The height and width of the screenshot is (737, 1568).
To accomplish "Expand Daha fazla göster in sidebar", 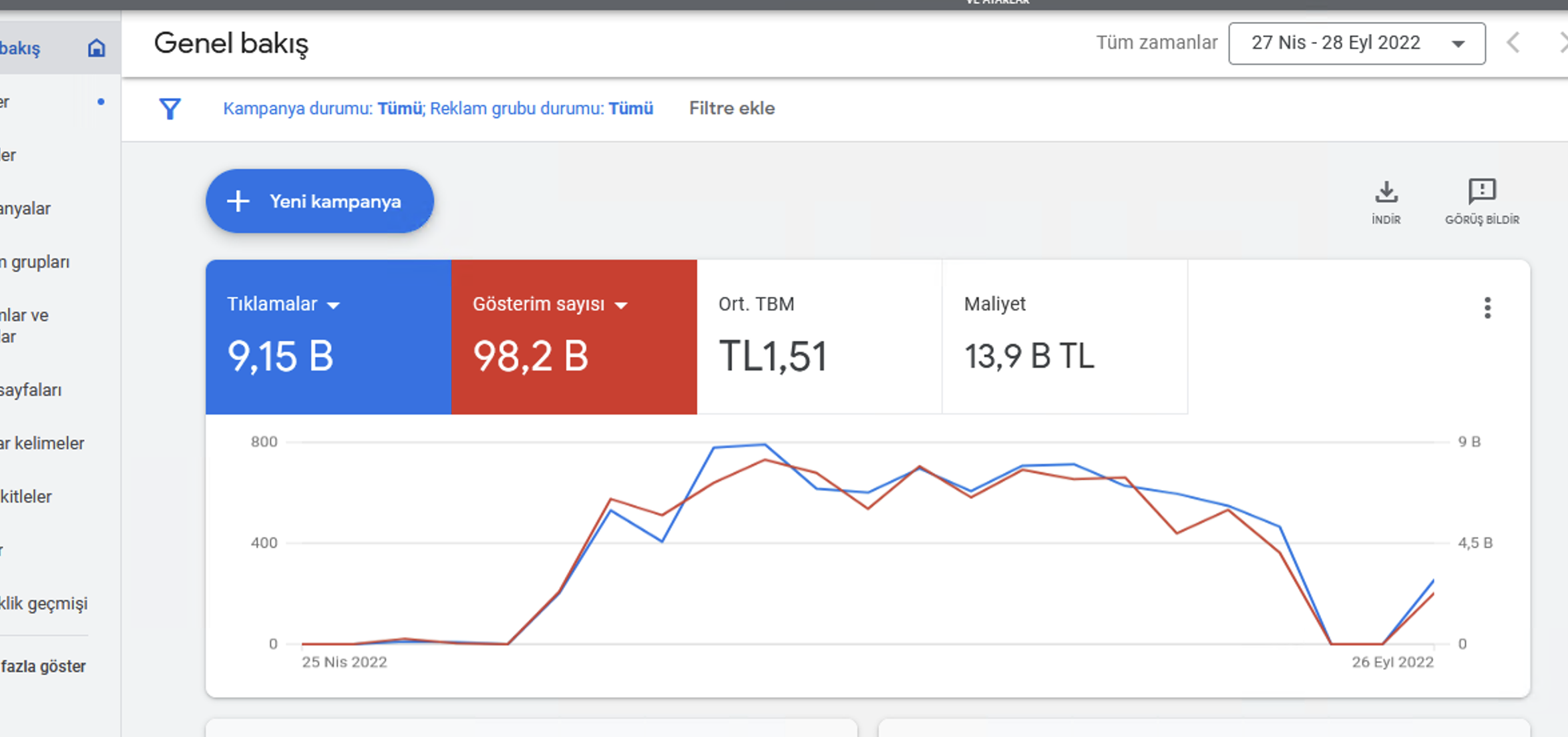I will (43, 666).
